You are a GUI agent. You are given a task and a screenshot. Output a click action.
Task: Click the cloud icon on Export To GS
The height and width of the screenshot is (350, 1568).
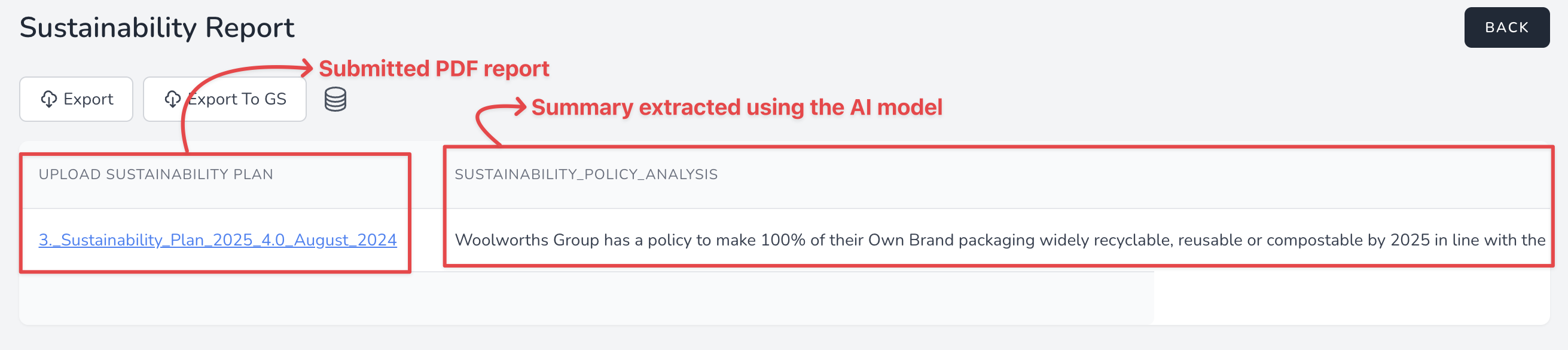tap(173, 99)
